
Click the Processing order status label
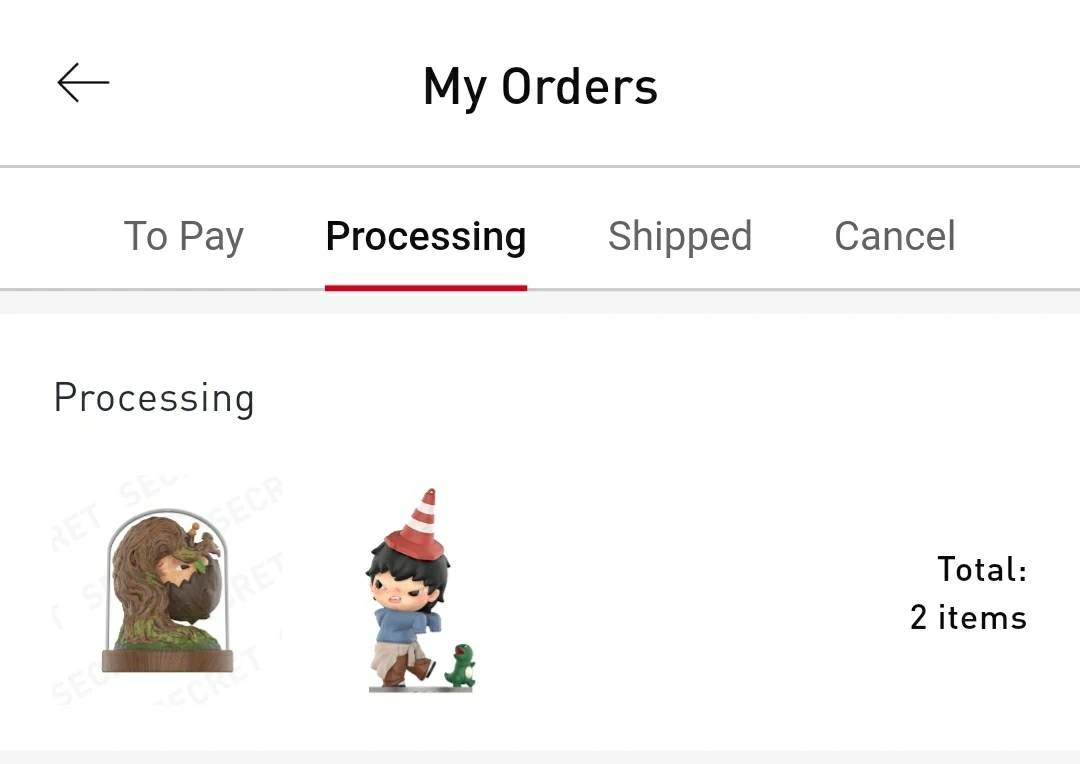click(154, 398)
